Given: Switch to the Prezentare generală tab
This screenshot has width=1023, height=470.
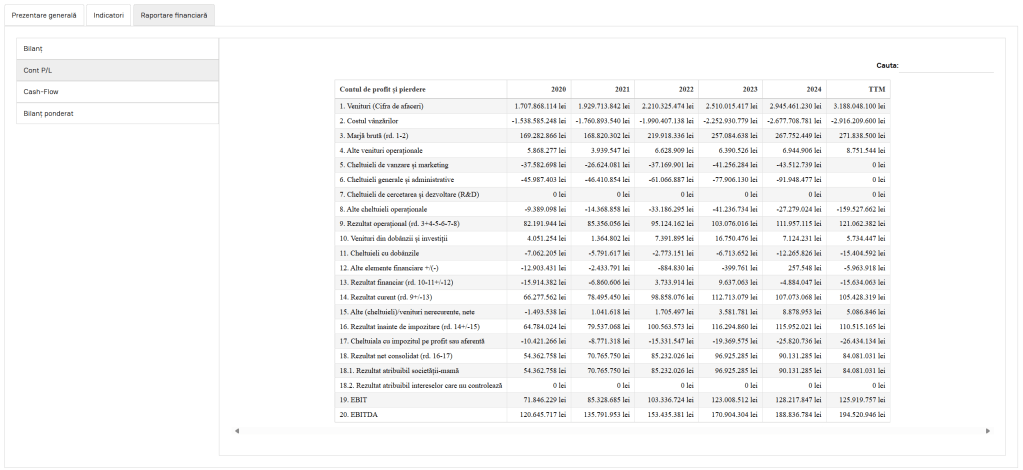Looking at the screenshot, I should pos(43,16).
